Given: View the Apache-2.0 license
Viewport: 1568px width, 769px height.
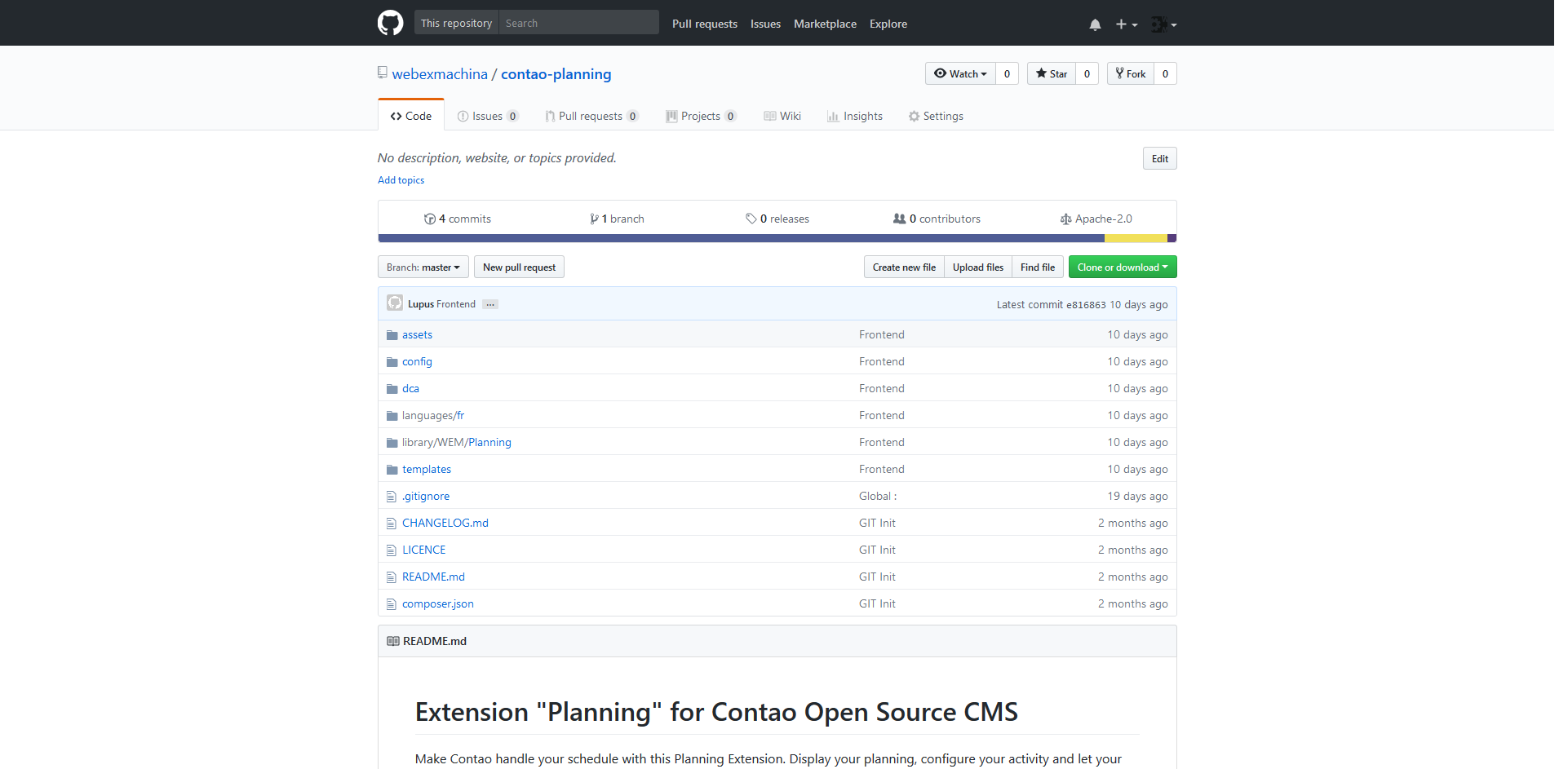Looking at the screenshot, I should 1096,219.
